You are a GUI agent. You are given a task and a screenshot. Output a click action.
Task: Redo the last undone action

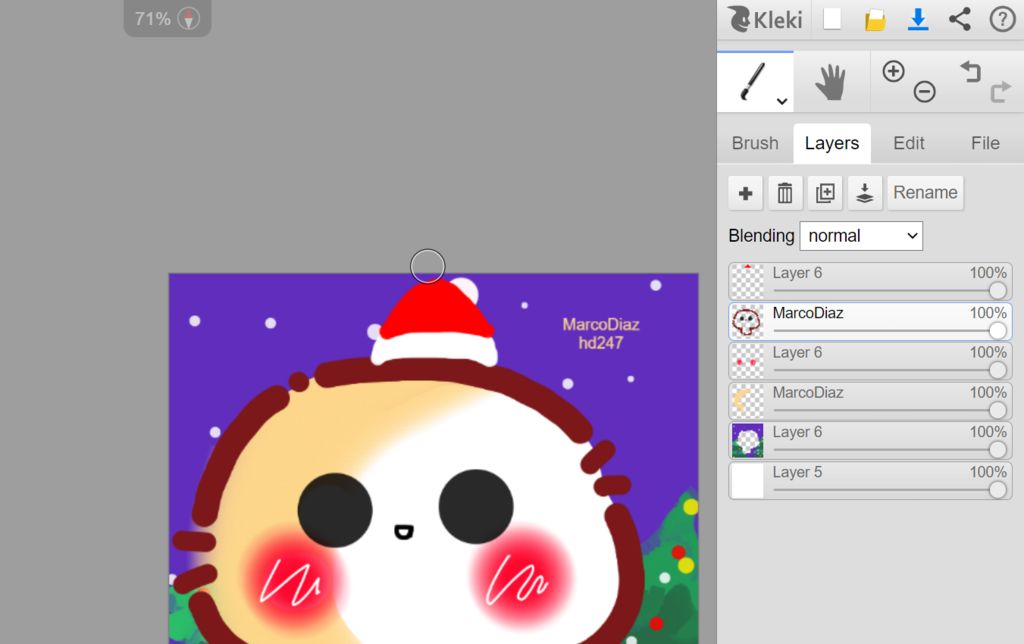1000,91
